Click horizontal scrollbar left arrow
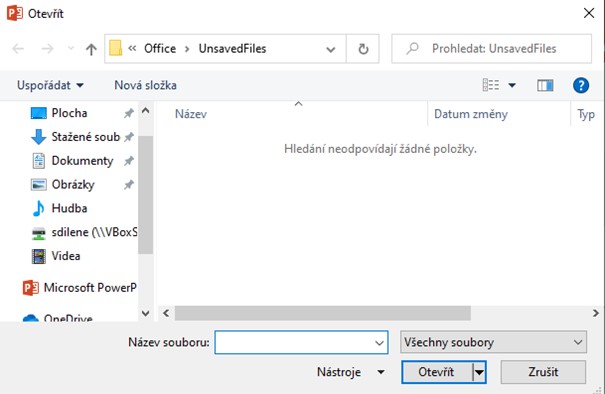This screenshot has width=605, height=394. tap(166, 313)
